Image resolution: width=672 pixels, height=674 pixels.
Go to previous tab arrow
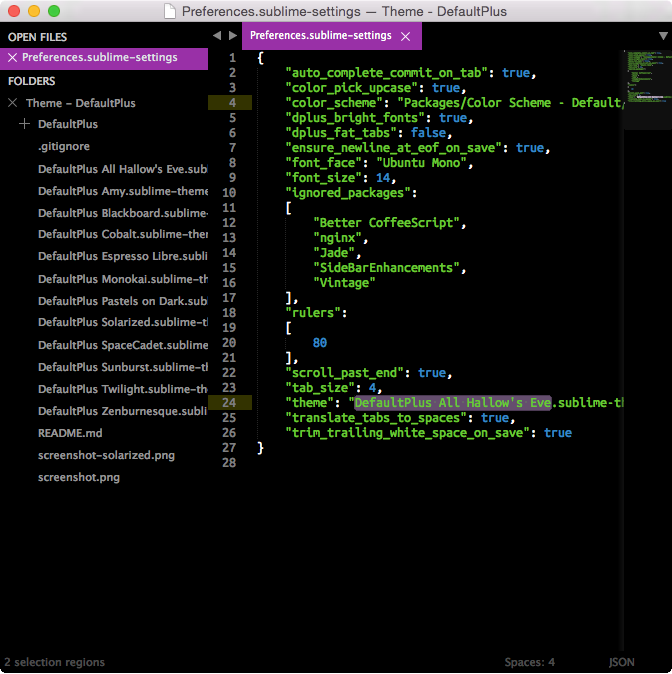tap(217, 36)
